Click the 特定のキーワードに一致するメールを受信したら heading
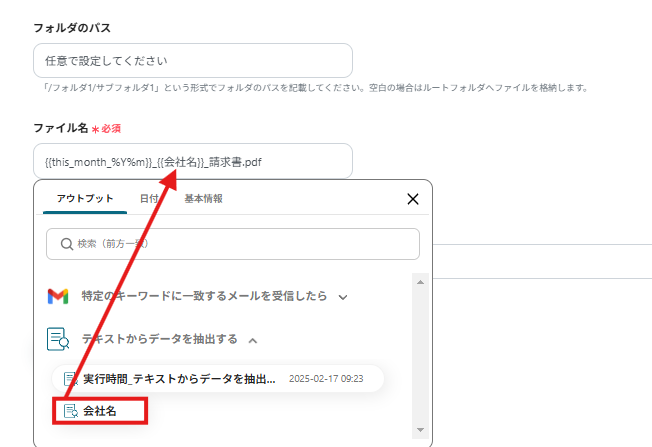652x447 pixels. [x=204, y=296]
